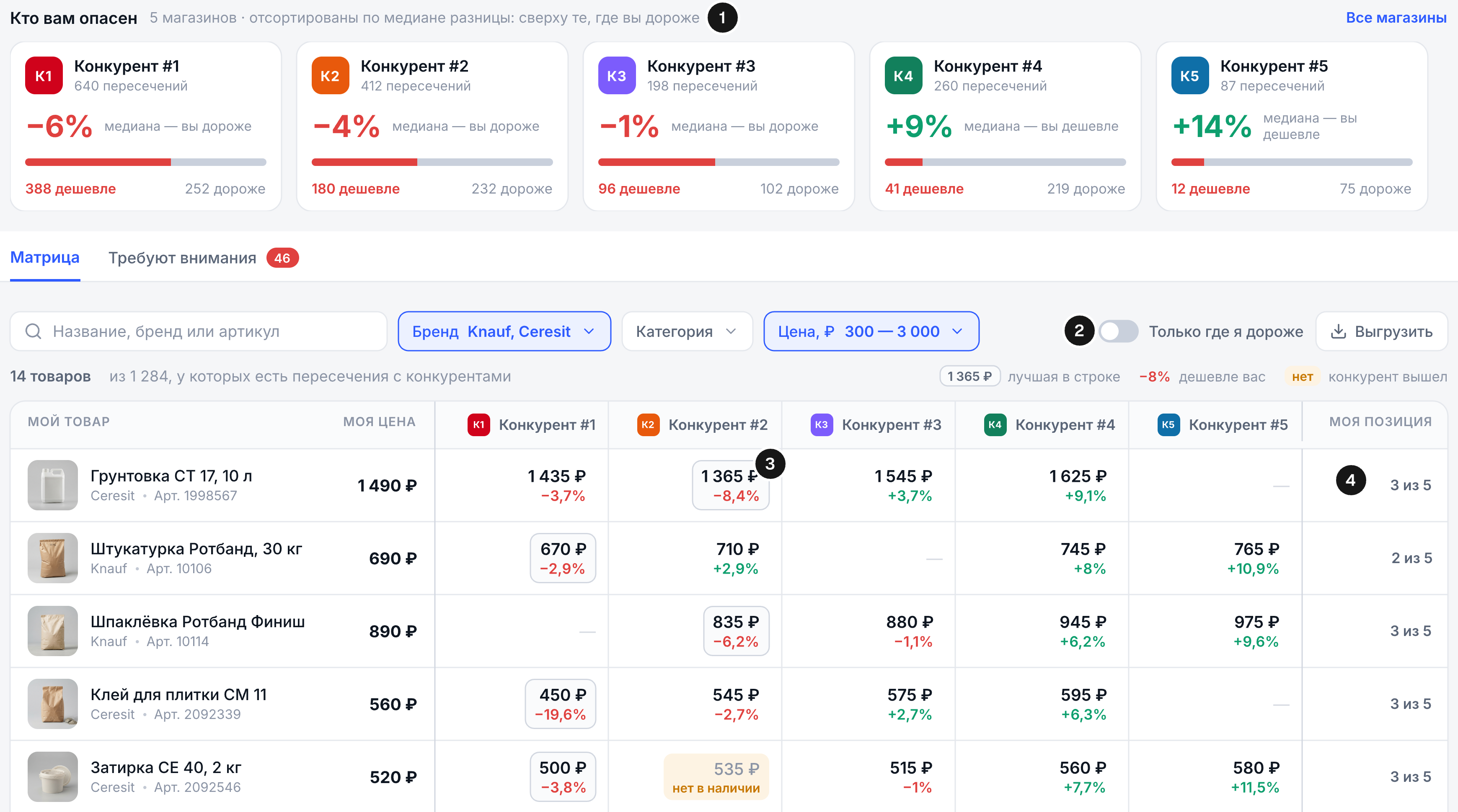The width and height of the screenshot is (1458, 812).
Task: Click the K1 badge in table column header
Action: [478, 425]
